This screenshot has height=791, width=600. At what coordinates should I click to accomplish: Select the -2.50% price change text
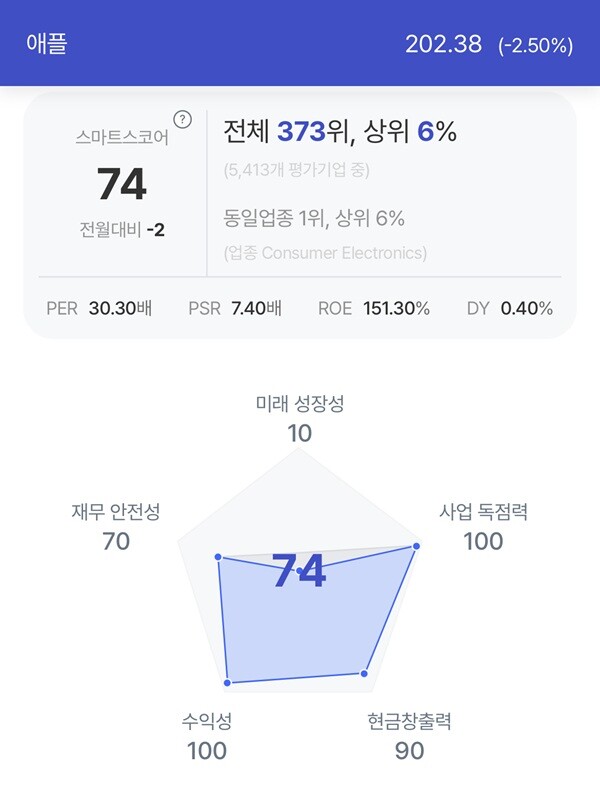535,45
